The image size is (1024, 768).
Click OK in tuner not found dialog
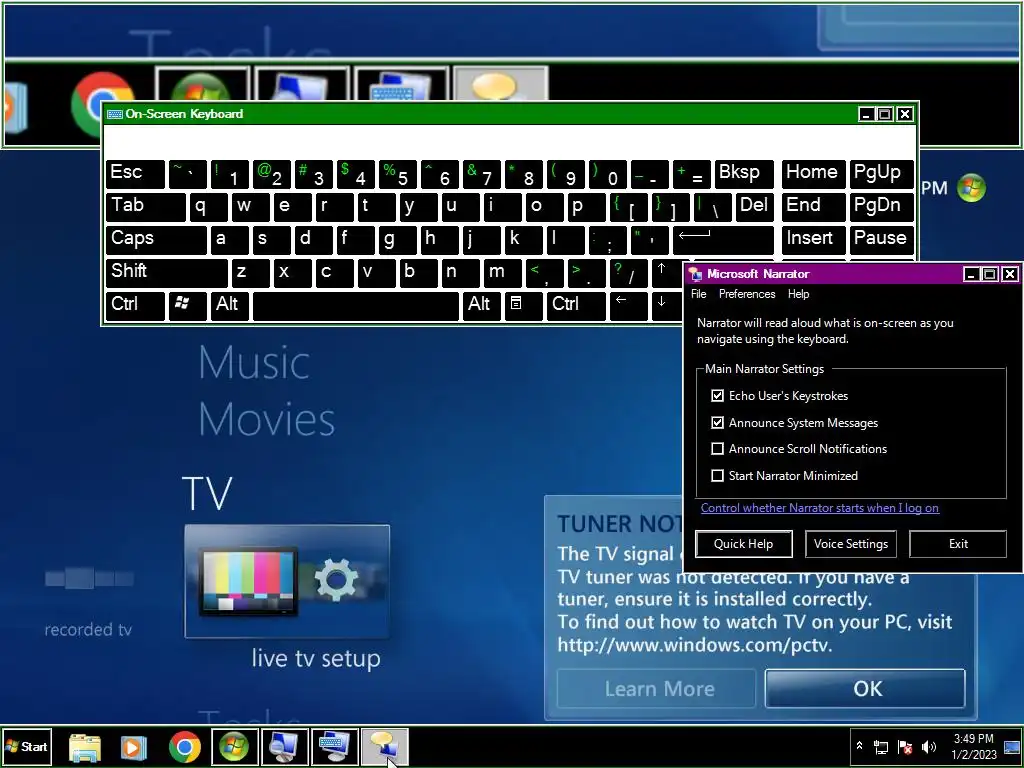click(x=865, y=688)
